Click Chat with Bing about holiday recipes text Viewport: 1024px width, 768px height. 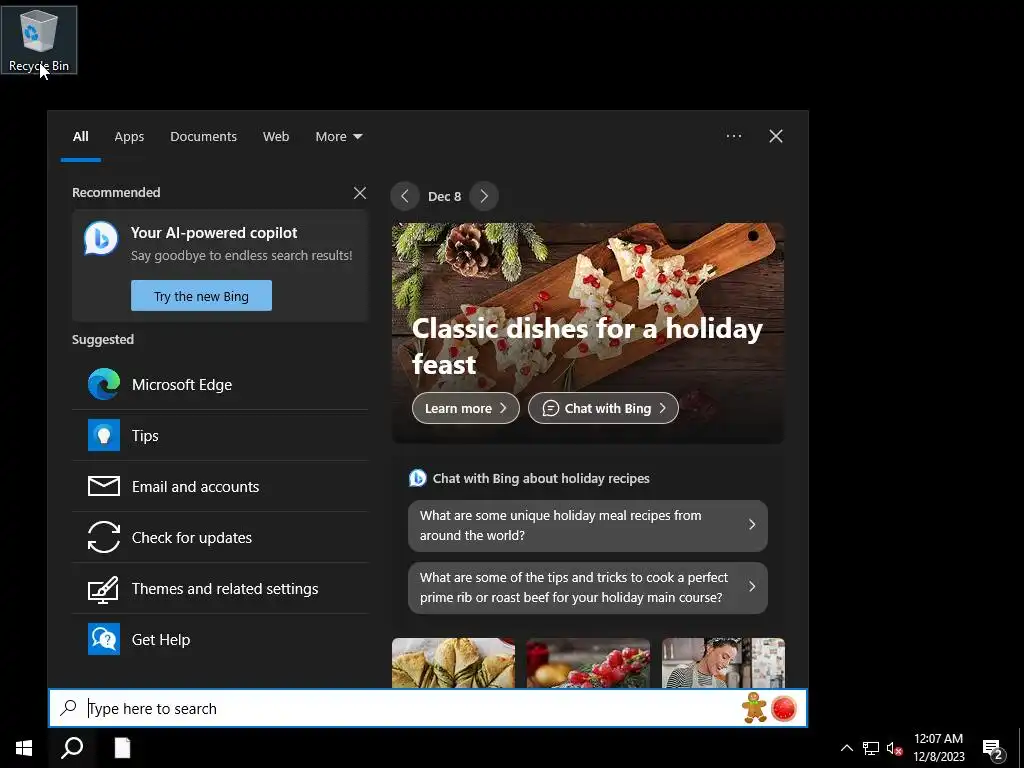click(541, 478)
